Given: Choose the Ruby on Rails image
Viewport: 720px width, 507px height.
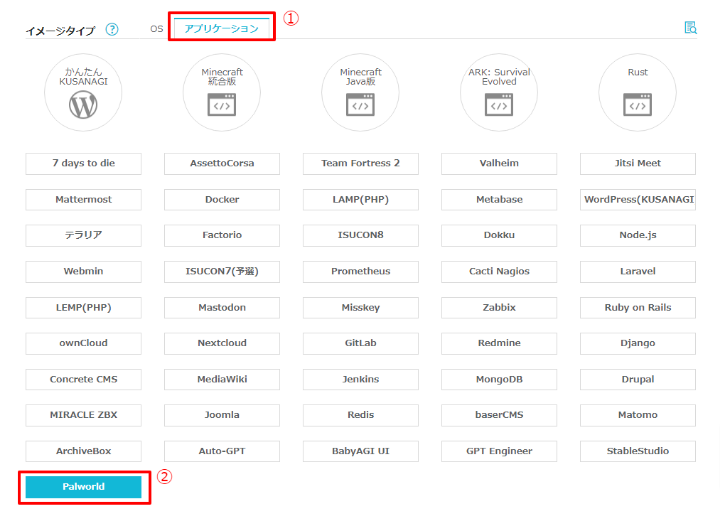Looking at the screenshot, I should [637, 307].
